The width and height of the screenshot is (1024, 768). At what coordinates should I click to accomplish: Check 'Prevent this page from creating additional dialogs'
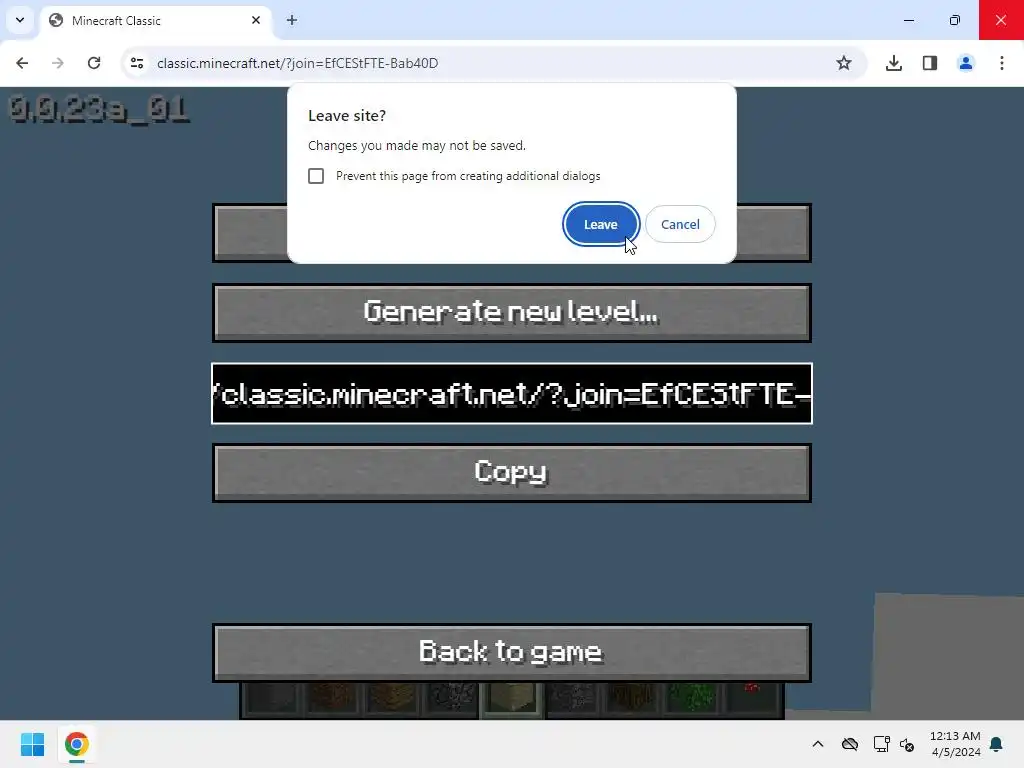(x=316, y=176)
